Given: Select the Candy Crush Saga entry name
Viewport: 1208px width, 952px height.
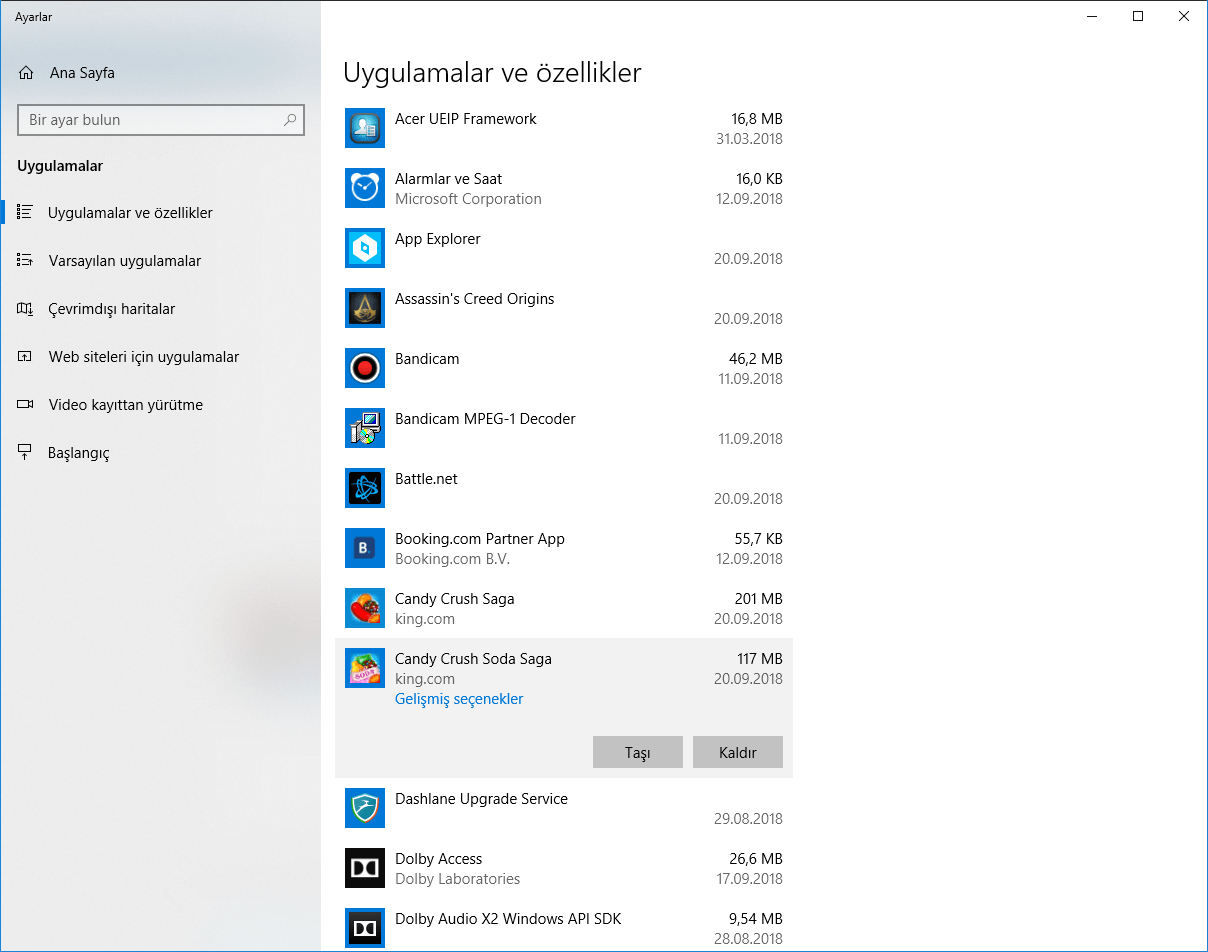Looking at the screenshot, I should tap(455, 599).
